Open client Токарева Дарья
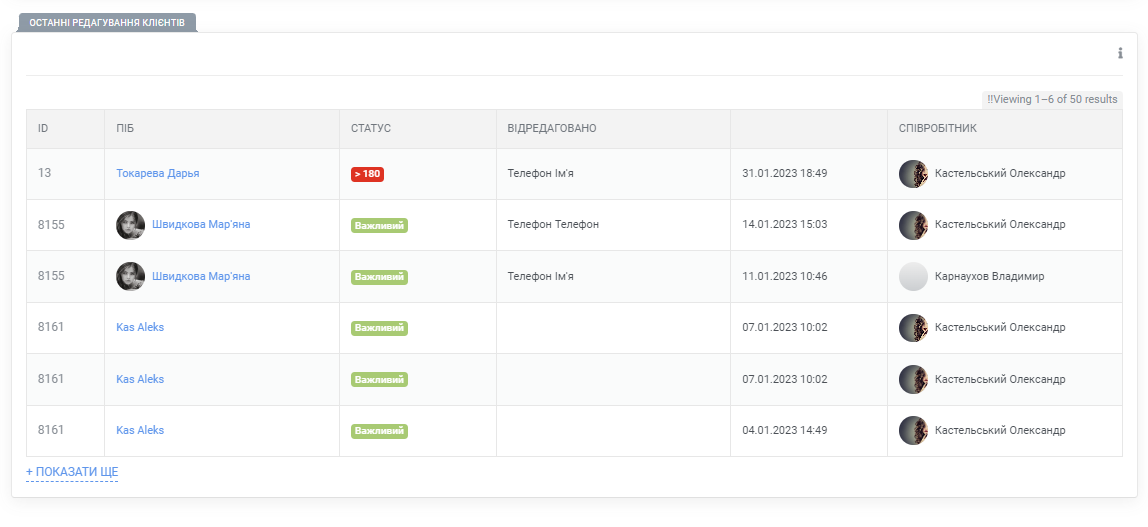The height and width of the screenshot is (527, 1148). 157,173
